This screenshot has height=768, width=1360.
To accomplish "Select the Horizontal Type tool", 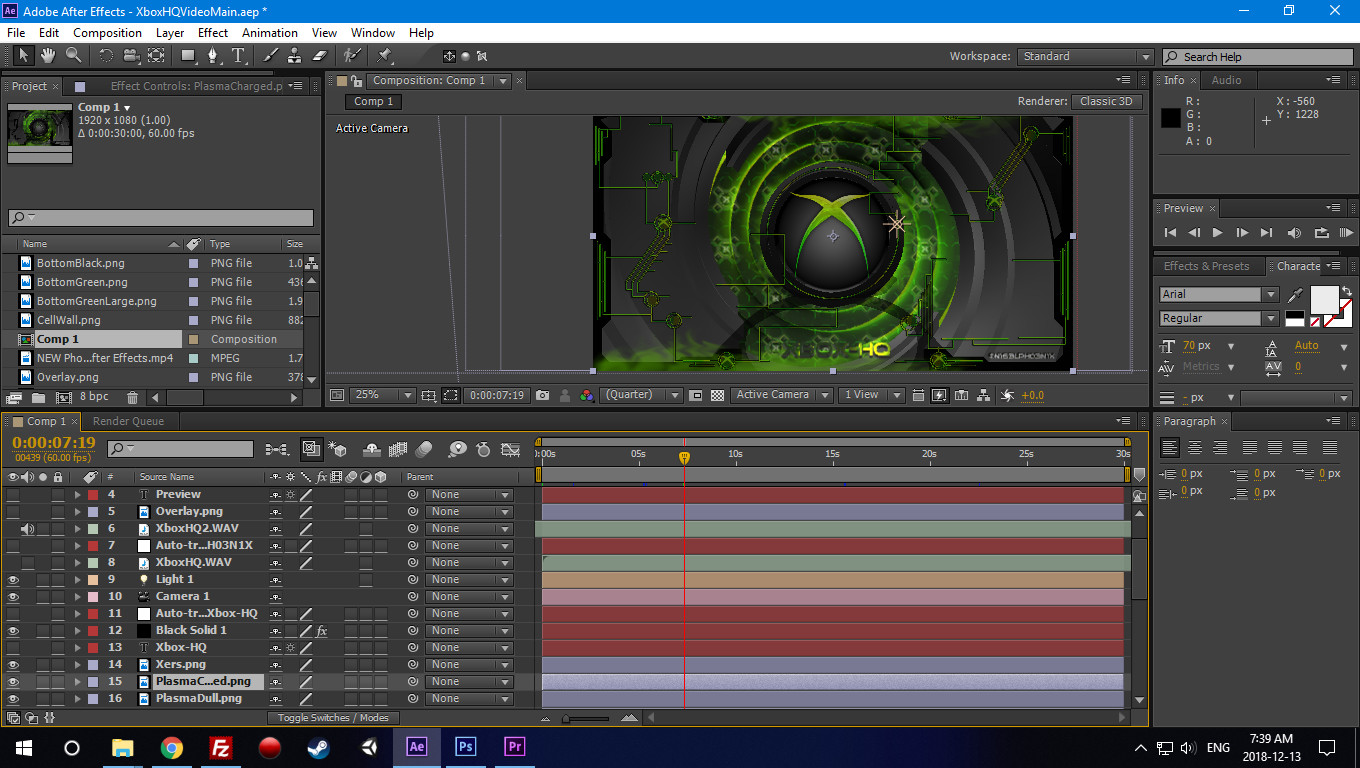I will (x=238, y=56).
